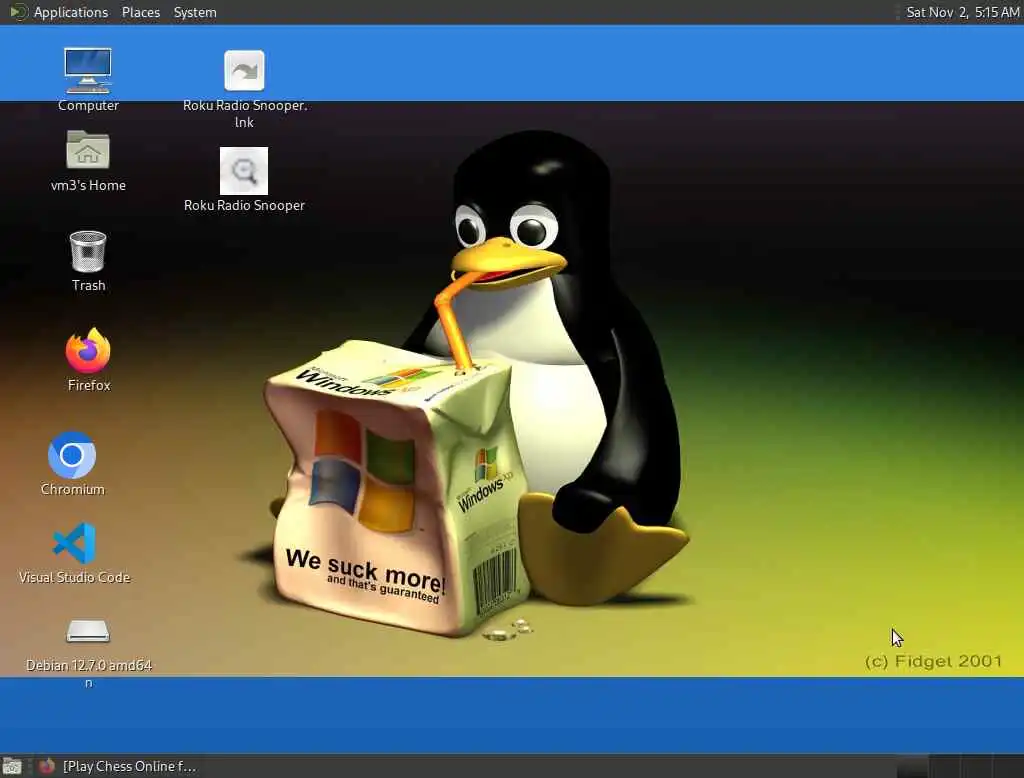Screen dimensions: 1024x778
Task: Launch Firefox from the desktop
Action: 88,350
